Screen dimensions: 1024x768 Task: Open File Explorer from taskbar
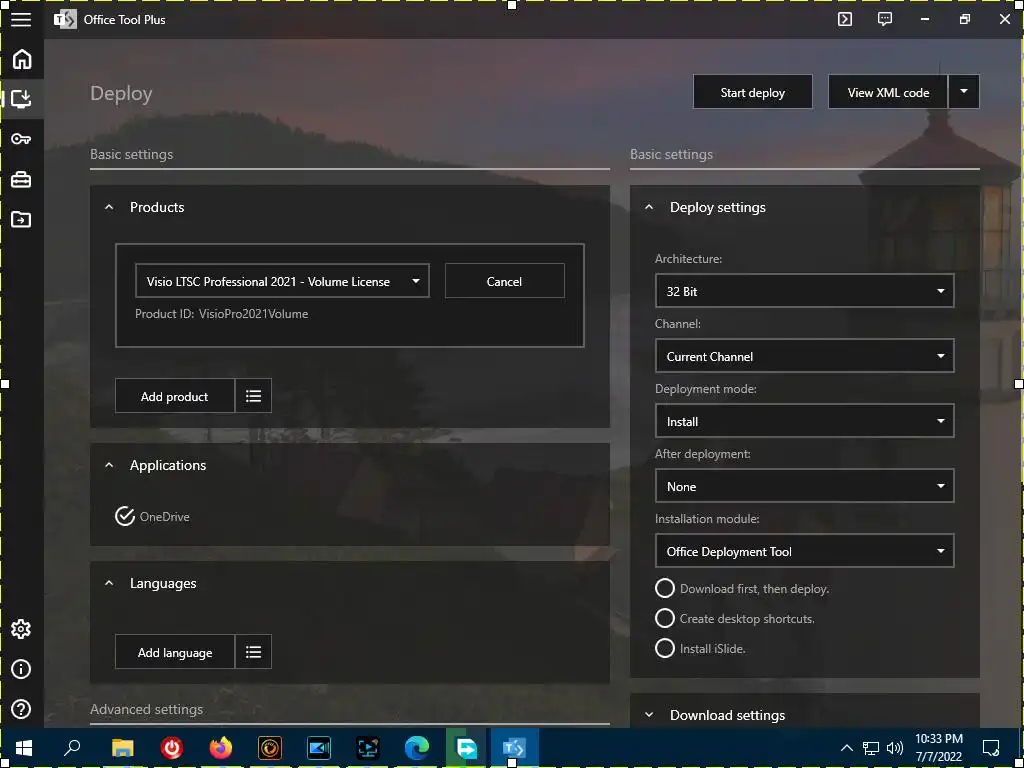point(122,748)
